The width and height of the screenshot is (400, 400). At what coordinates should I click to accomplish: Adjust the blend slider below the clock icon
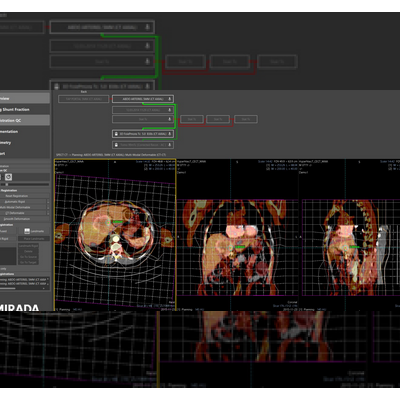[25, 184]
